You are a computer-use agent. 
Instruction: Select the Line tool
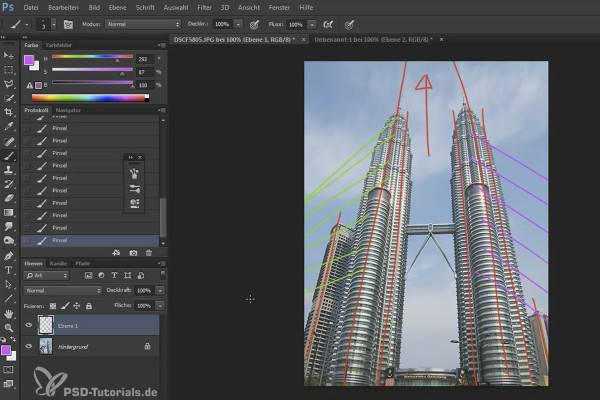8,299
